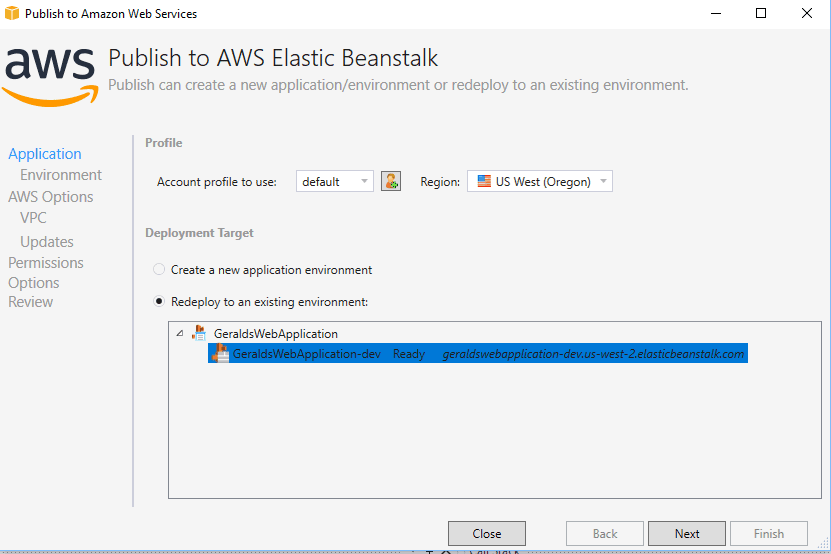Open the VPC step in sidebar

click(33, 218)
